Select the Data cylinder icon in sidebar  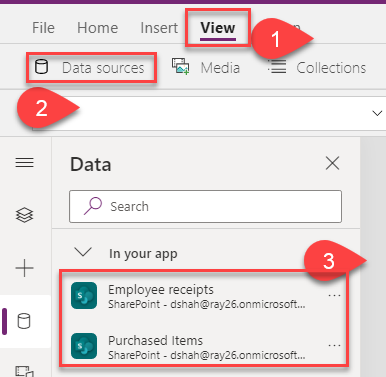(24, 321)
